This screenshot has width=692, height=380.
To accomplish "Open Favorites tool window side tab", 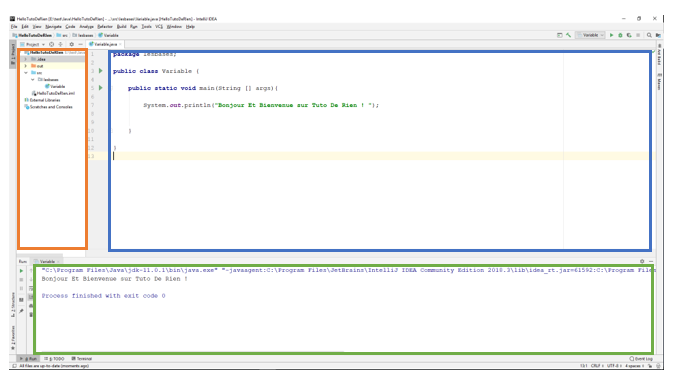I will pos(13,338).
